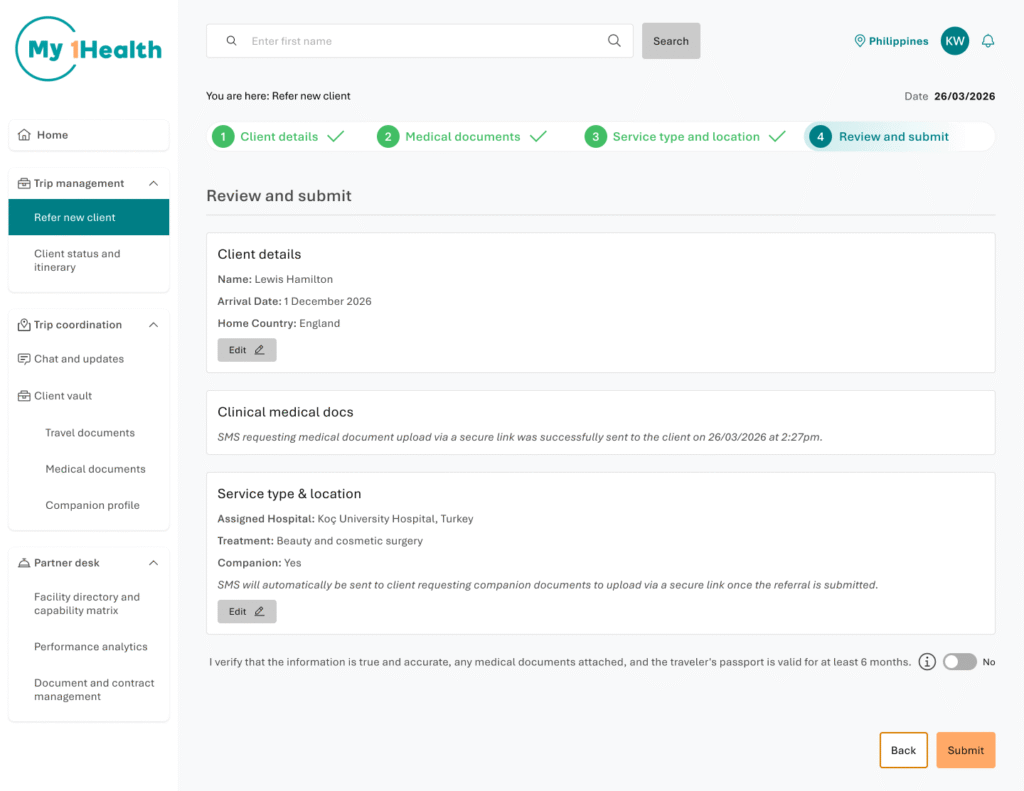Click the Search button
Viewport: 1024px width, 791px height.
click(671, 40)
